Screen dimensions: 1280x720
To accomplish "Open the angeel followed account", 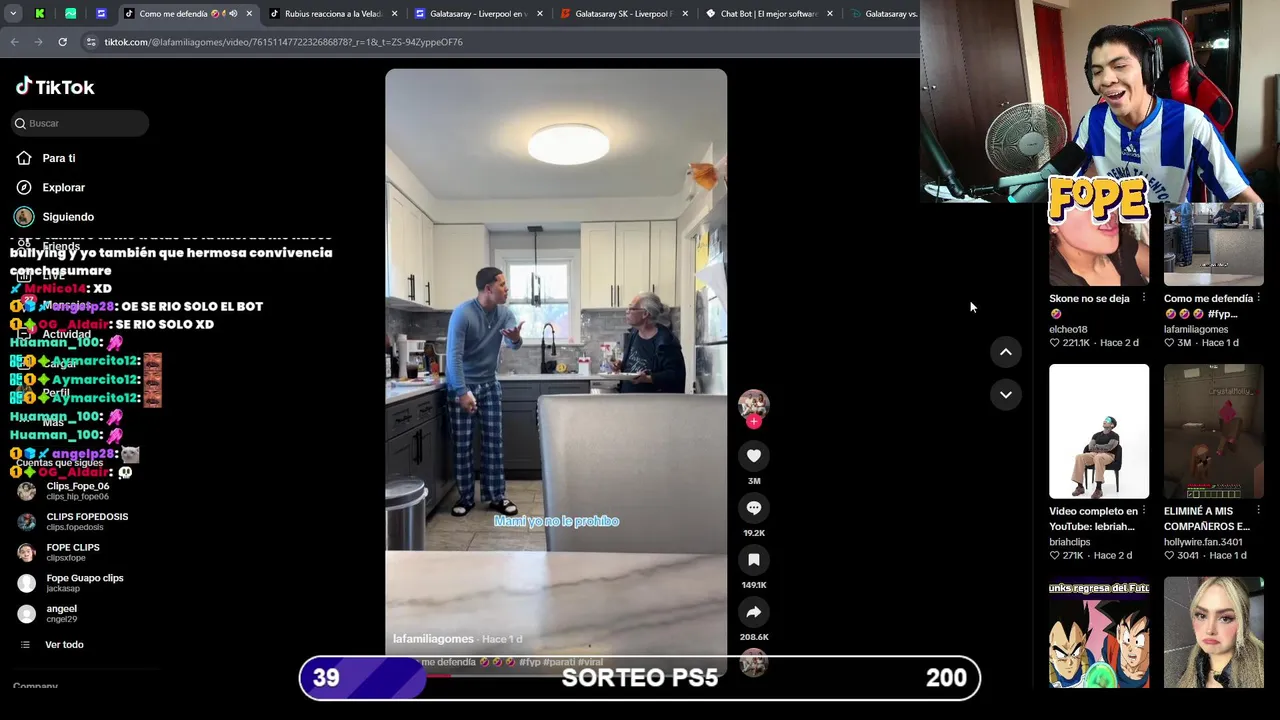I will coord(61,613).
